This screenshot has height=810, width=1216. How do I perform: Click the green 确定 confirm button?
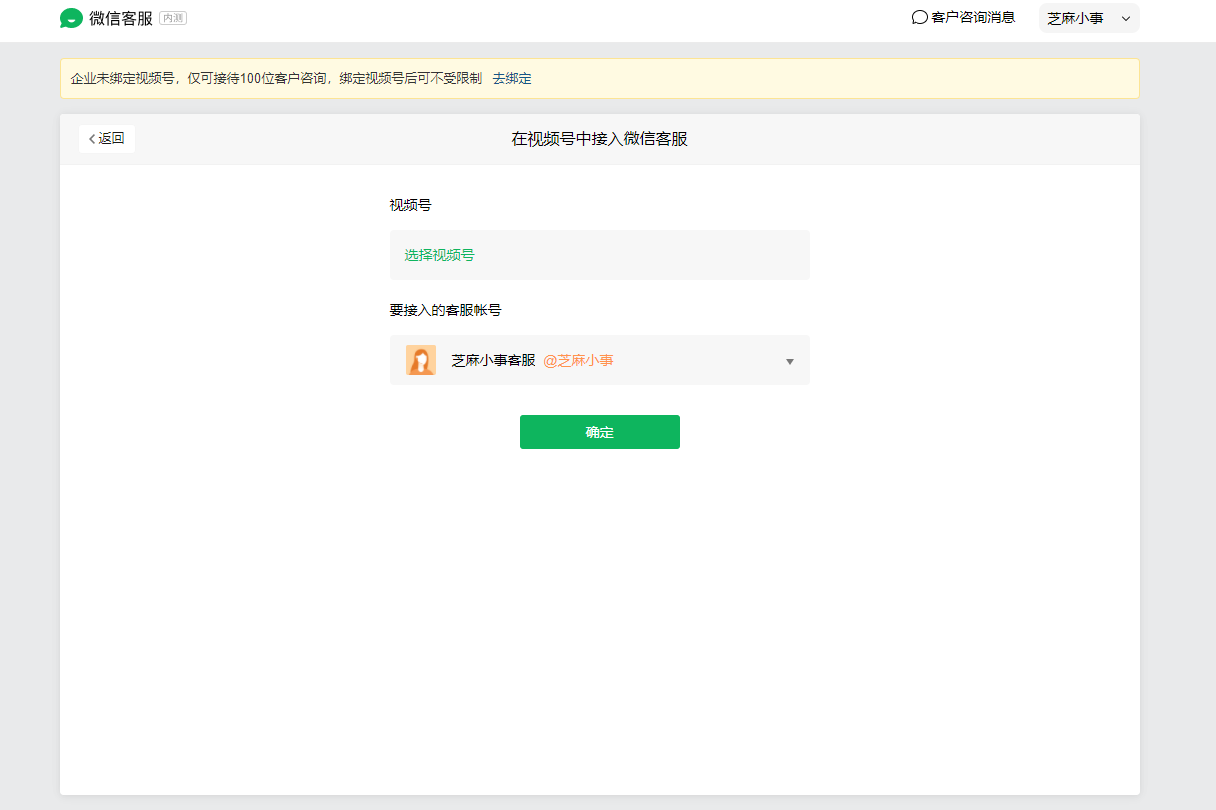[x=600, y=432]
